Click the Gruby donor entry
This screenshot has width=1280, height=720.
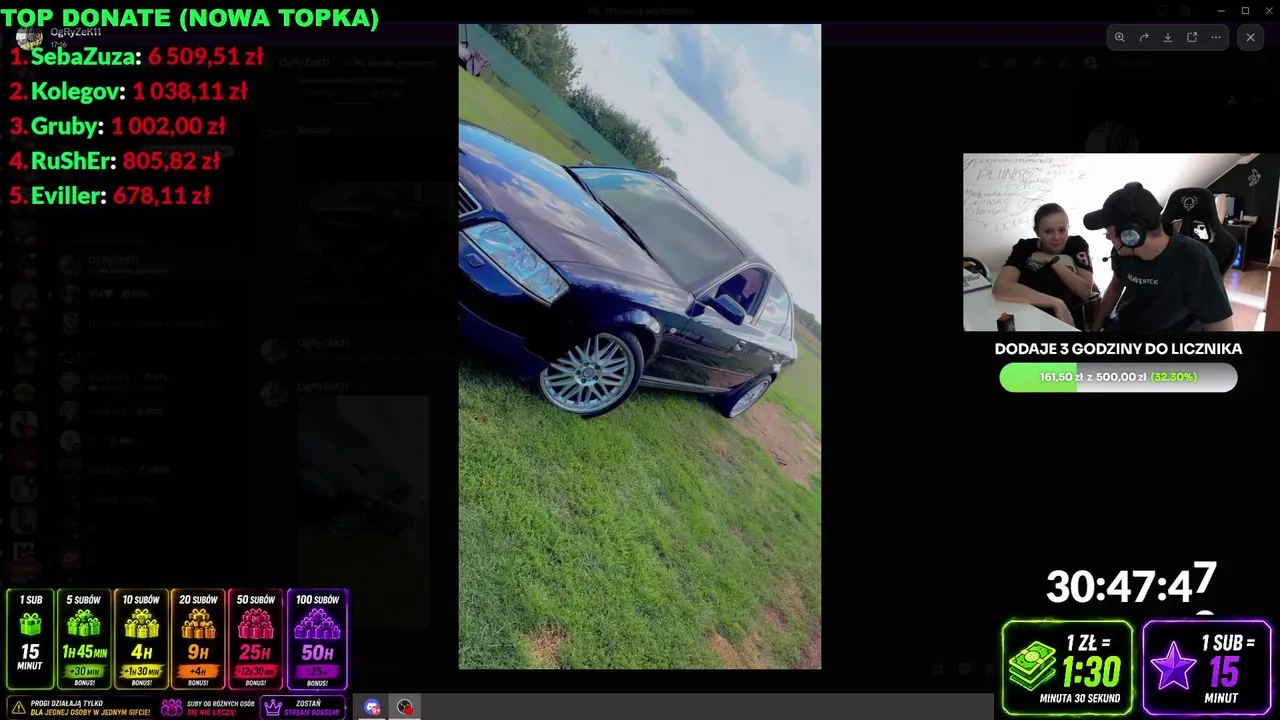click(x=118, y=127)
